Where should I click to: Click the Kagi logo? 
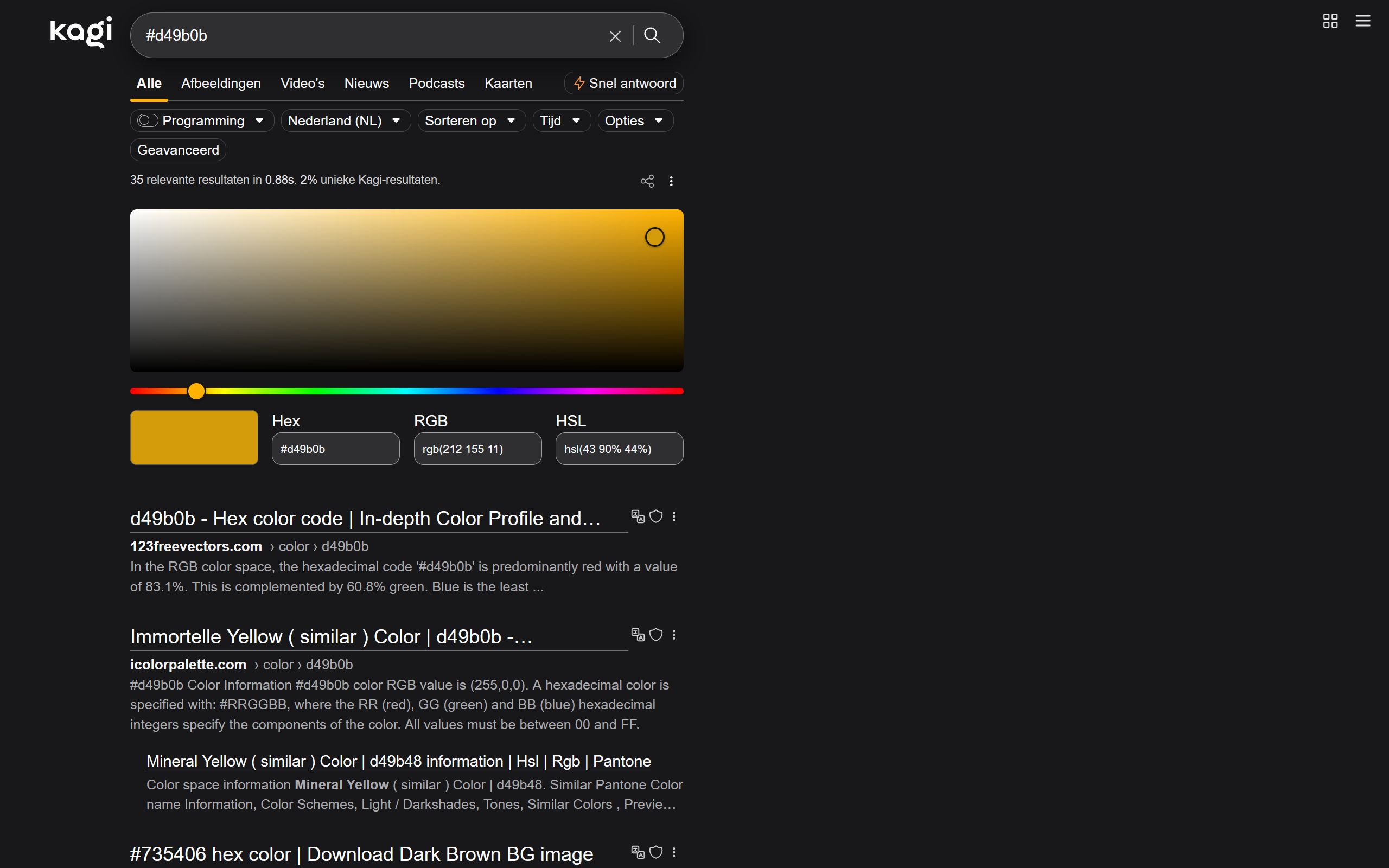(x=81, y=31)
